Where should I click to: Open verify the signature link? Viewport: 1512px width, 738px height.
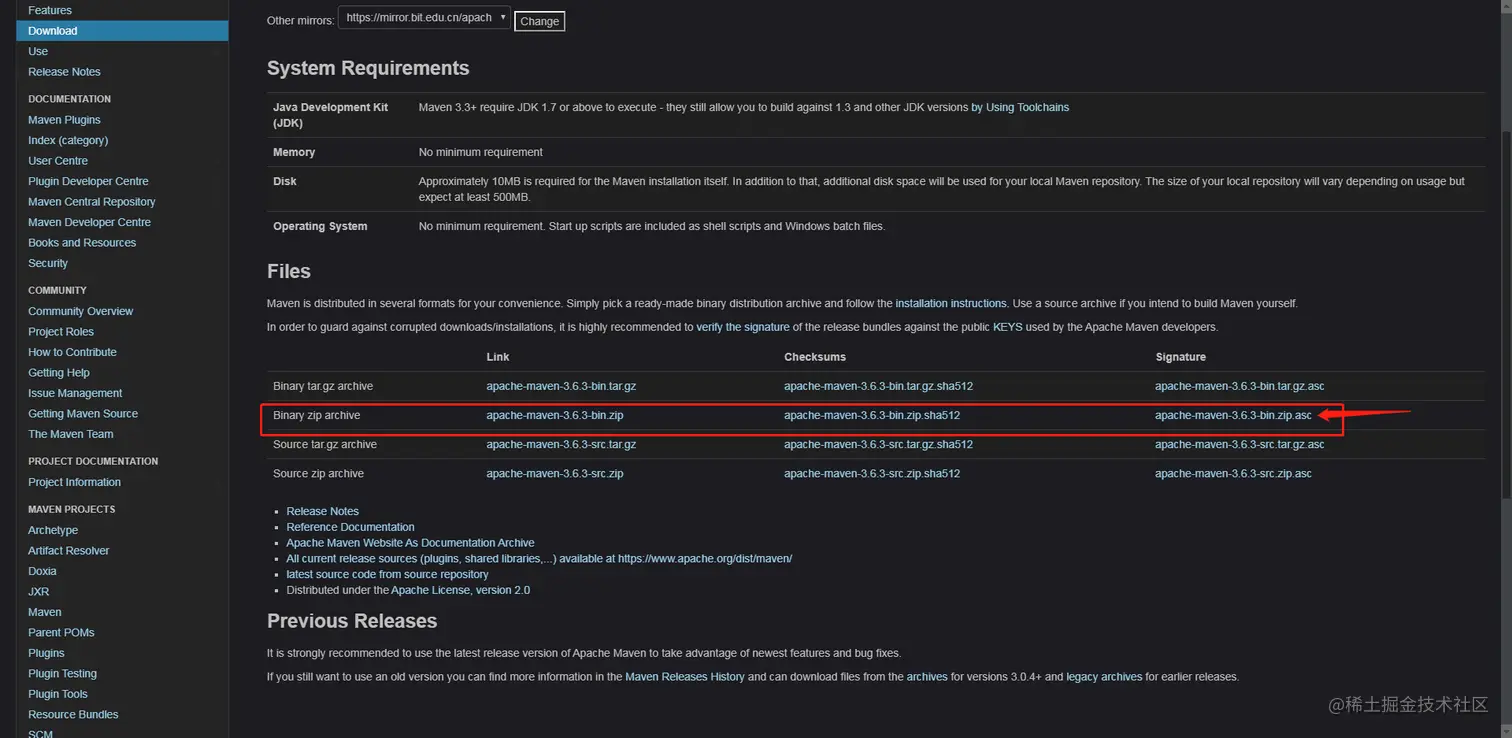click(743, 327)
